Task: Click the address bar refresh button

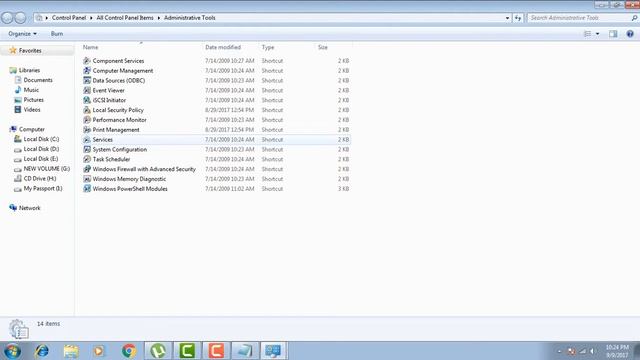Action: pyautogui.click(x=518, y=18)
